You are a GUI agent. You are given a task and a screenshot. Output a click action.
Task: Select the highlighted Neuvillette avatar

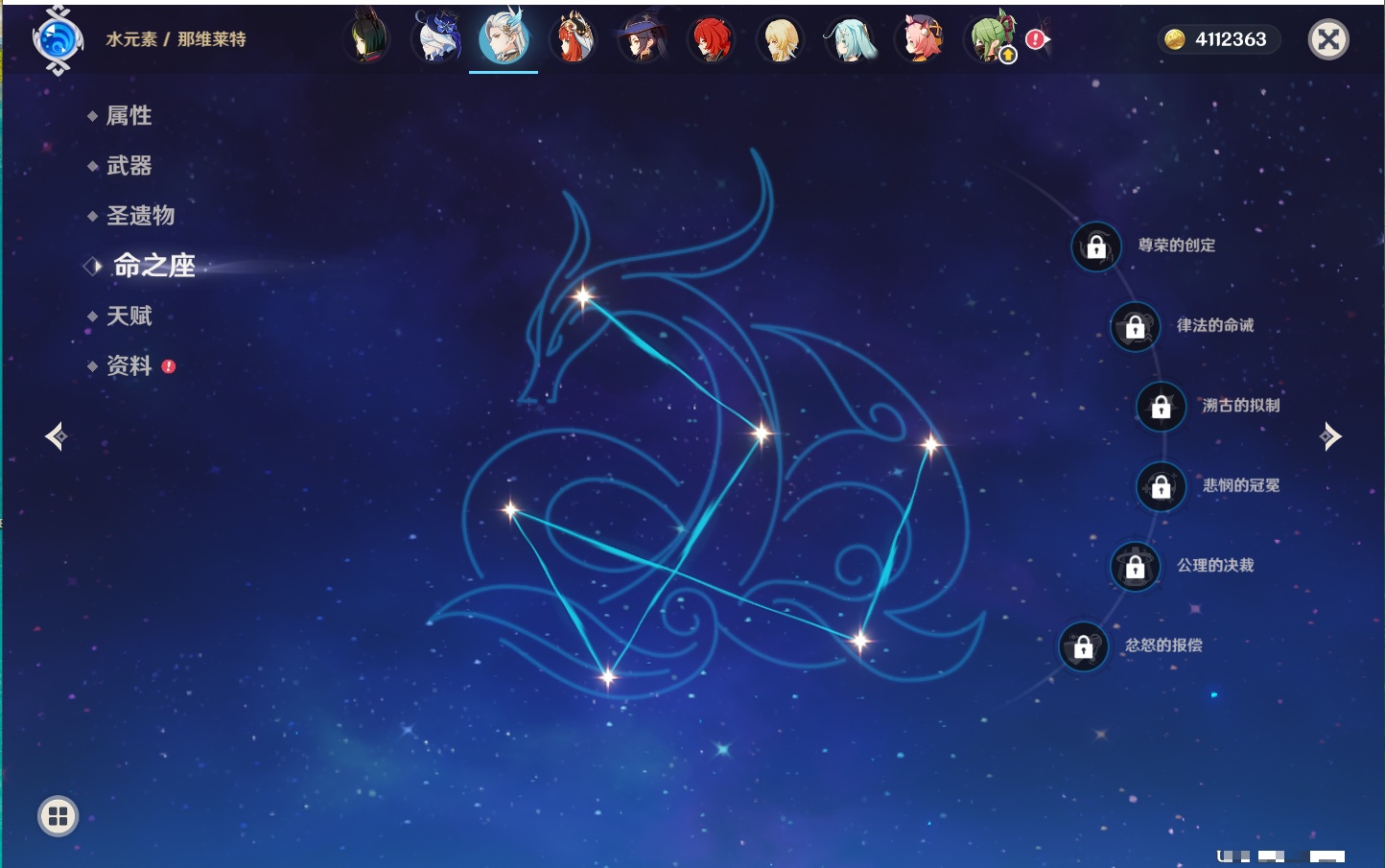tap(505, 38)
